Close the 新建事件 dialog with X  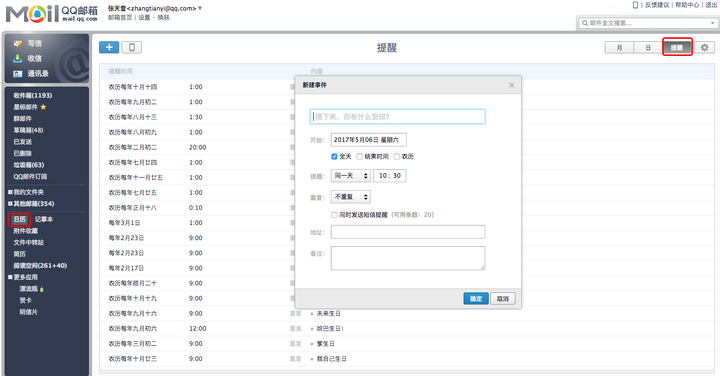point(512,85)
